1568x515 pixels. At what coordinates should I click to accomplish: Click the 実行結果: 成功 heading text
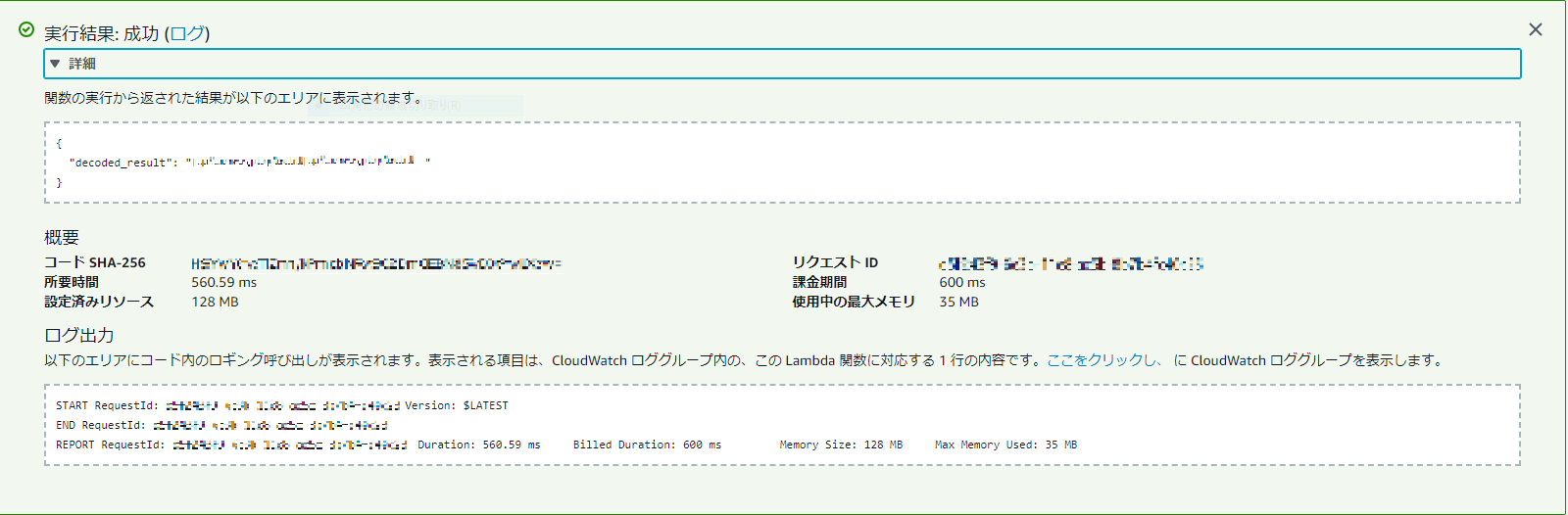[102, 33]
